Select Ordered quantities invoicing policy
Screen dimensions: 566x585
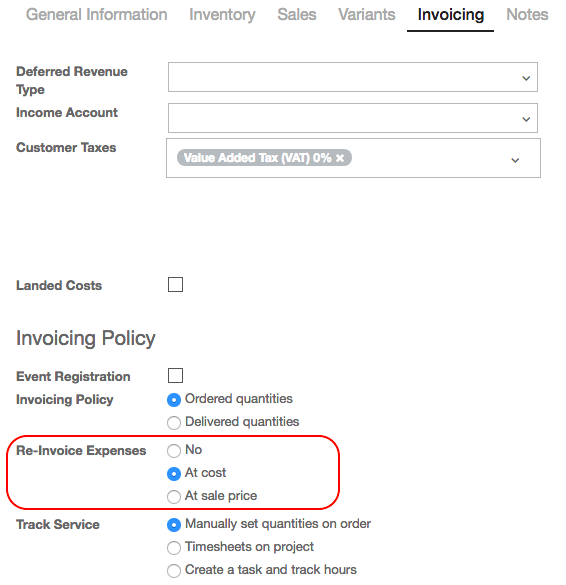click(x=174, y=400)
